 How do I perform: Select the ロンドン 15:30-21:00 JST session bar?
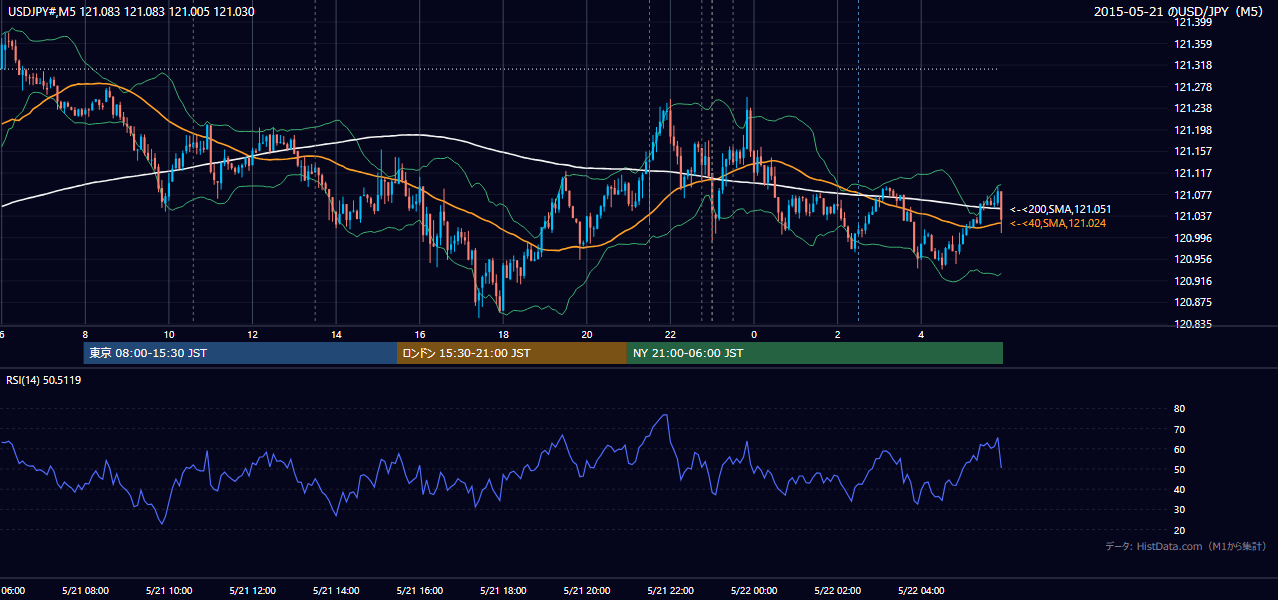(x=512, y=353)
